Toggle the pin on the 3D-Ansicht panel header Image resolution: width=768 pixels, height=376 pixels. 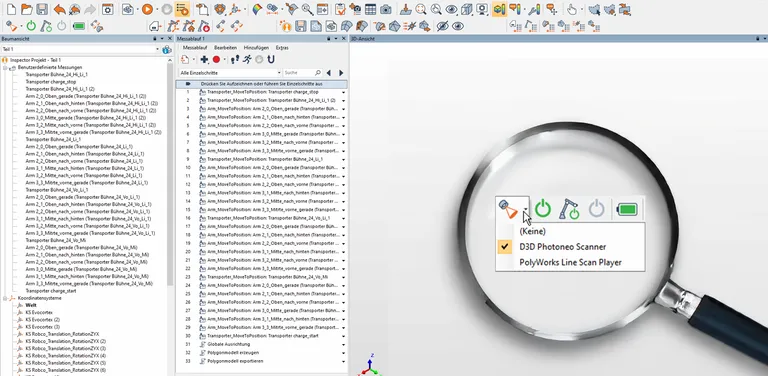758,38
